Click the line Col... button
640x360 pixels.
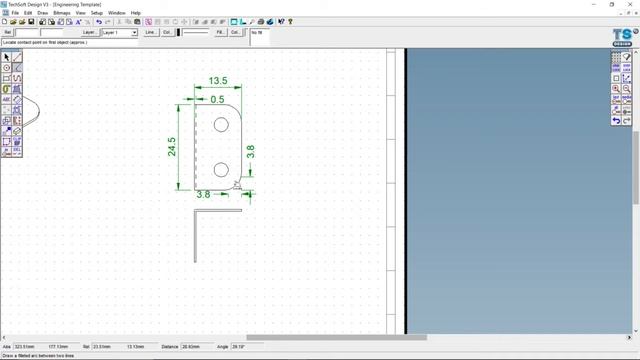[167, 32]
